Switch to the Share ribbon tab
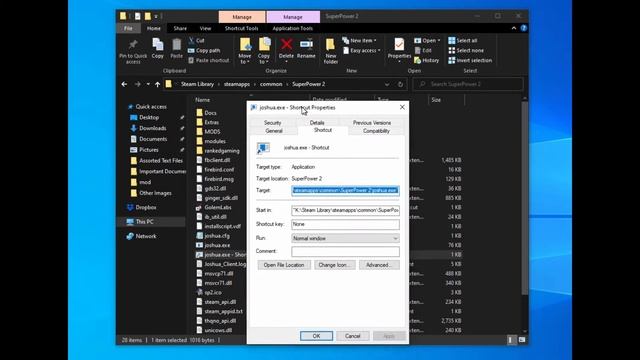The height and width of the screenshot is (360, 640). pyautogui.click(x=180, y=28)
